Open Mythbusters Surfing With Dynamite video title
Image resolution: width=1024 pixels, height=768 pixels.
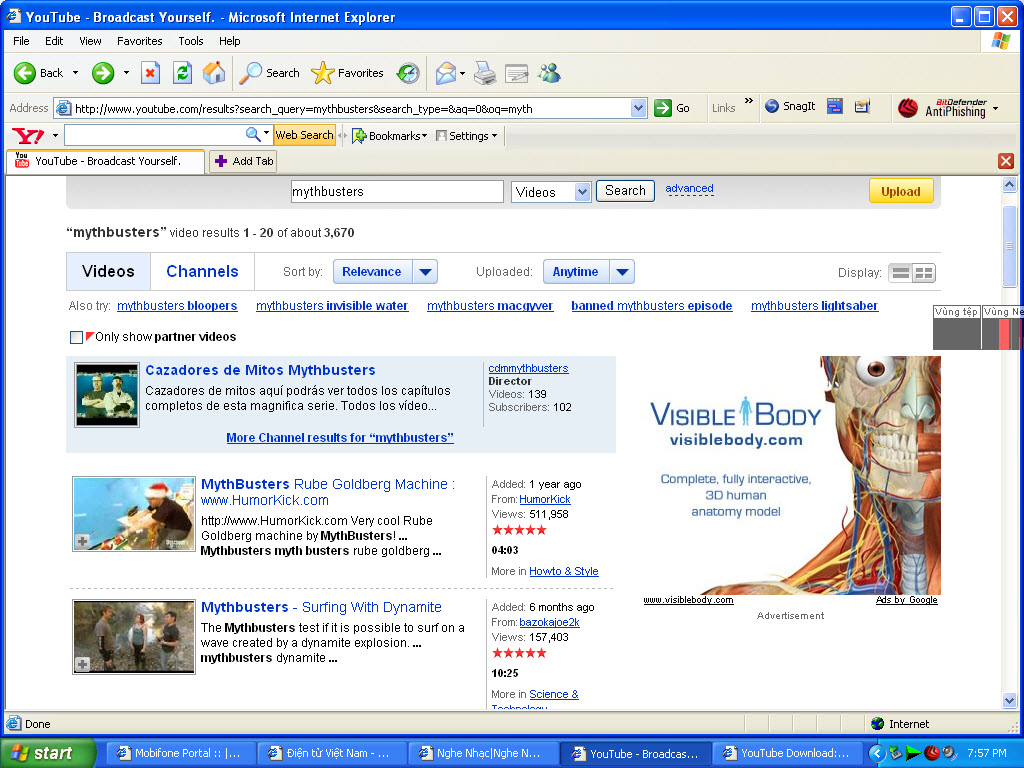click(x=321, y=607)
